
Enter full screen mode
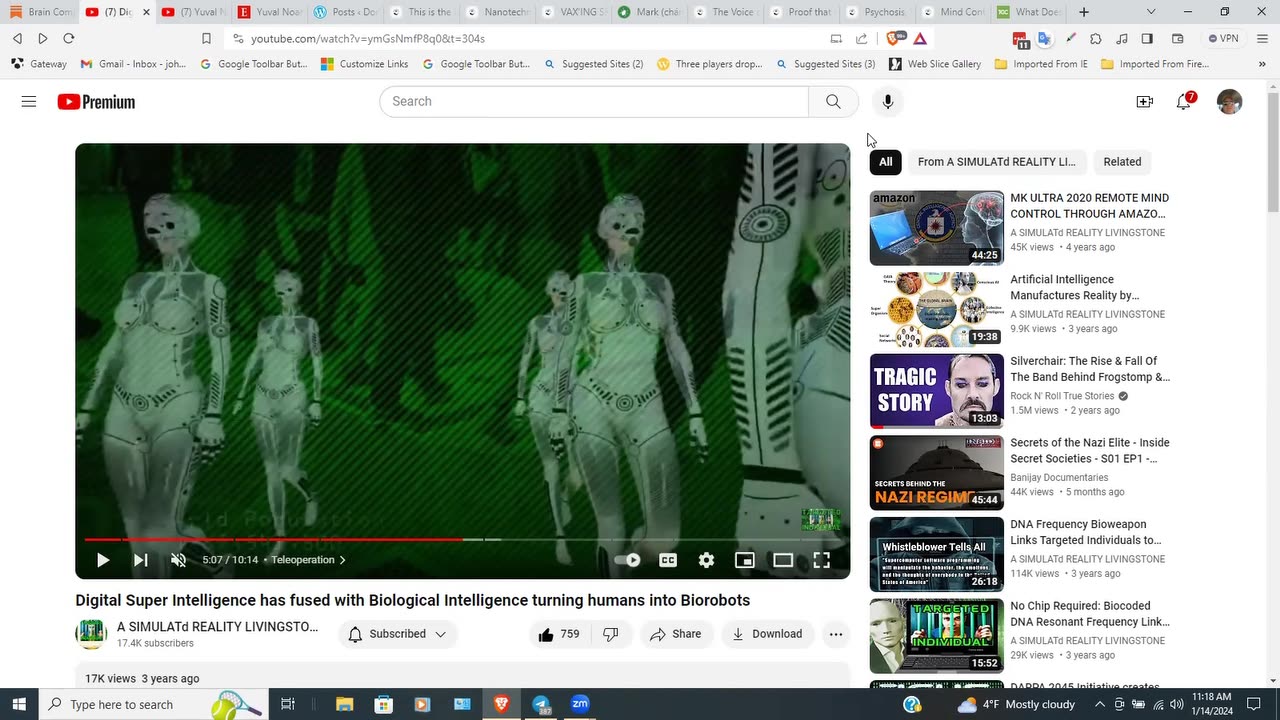(821, 560)
